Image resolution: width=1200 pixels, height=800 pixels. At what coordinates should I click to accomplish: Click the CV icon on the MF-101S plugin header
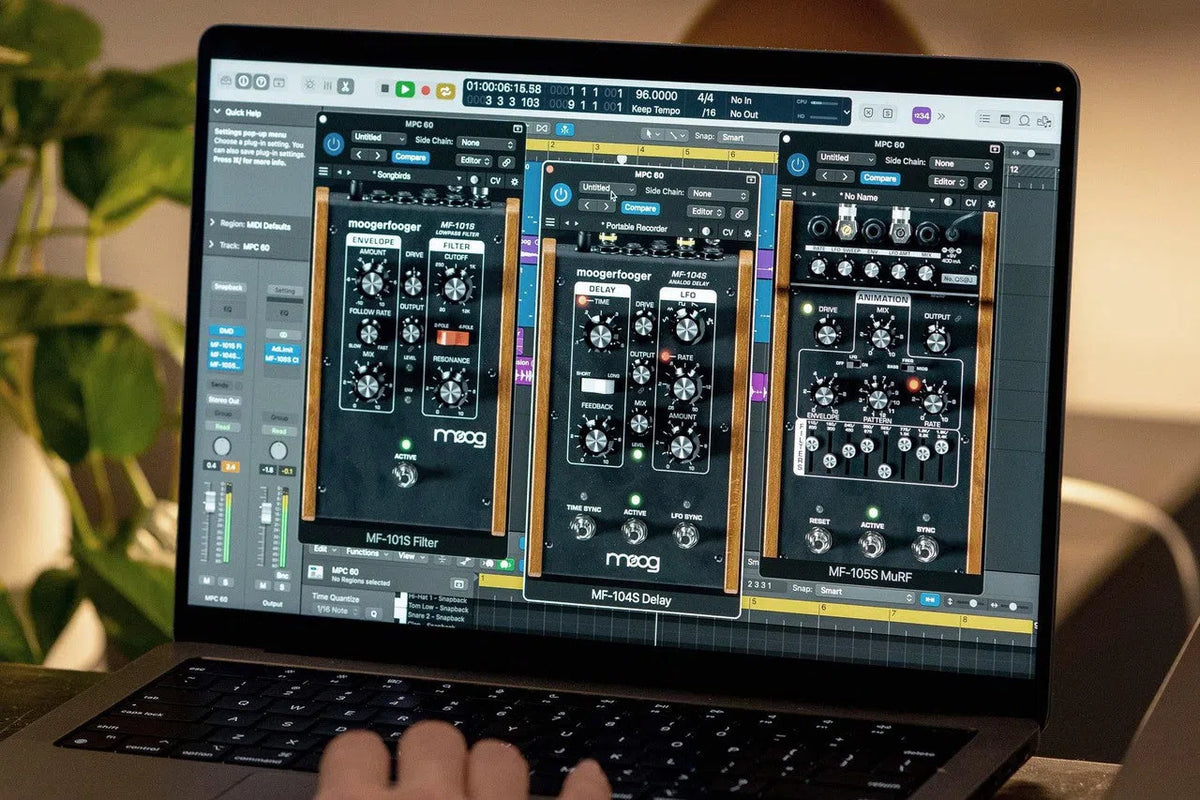(497, 180)
